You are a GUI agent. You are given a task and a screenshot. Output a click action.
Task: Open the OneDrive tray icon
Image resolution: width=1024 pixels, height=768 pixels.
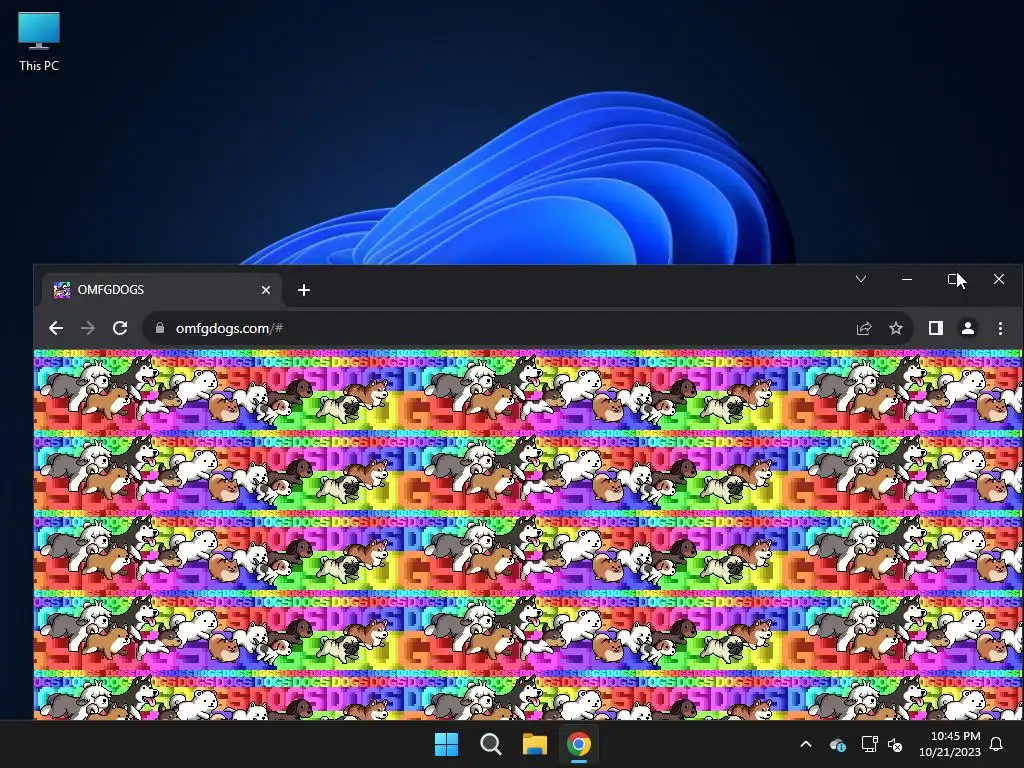(x=838, y=744)
